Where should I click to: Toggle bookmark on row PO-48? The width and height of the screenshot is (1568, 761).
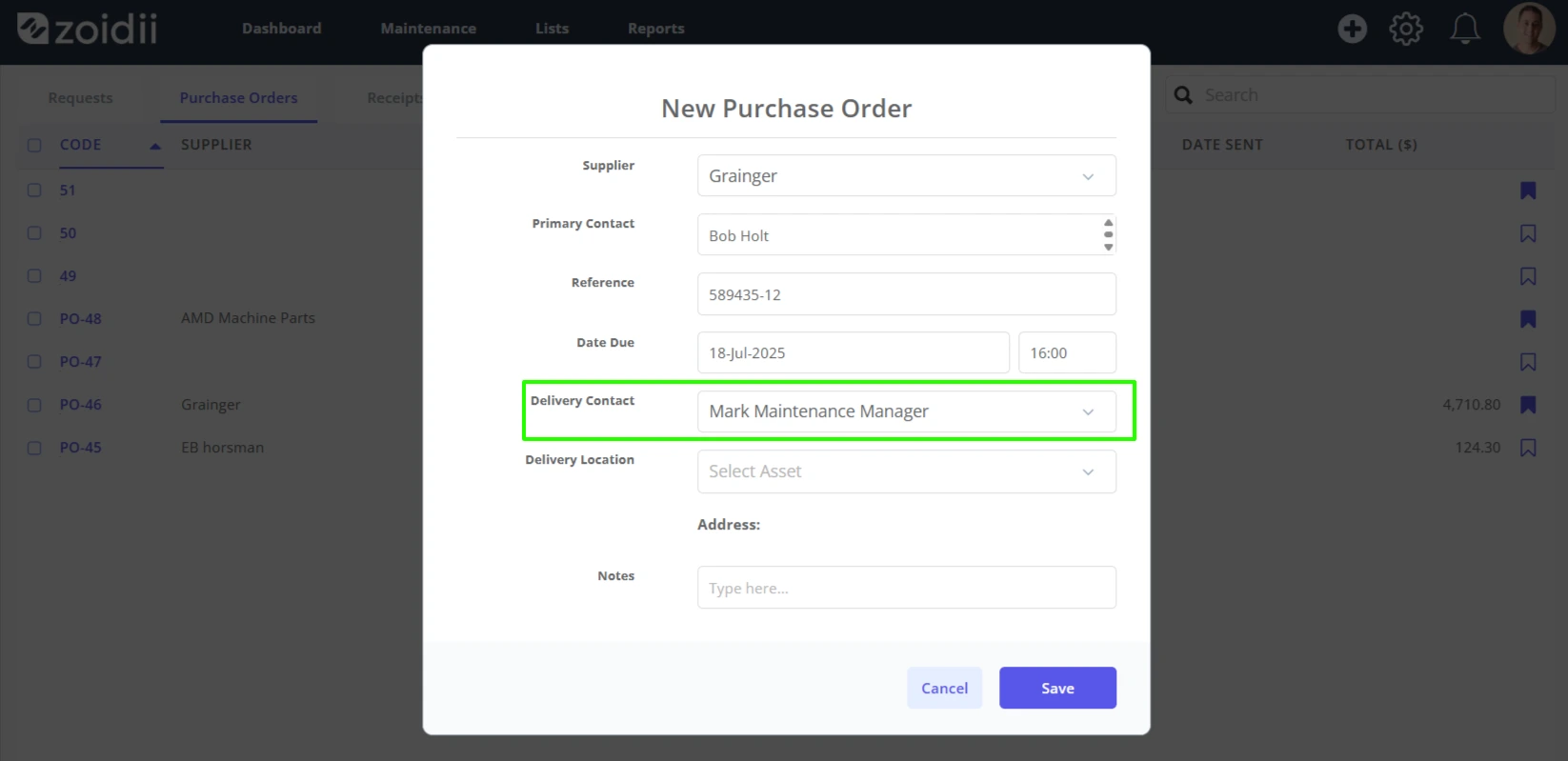(1528, 319)
